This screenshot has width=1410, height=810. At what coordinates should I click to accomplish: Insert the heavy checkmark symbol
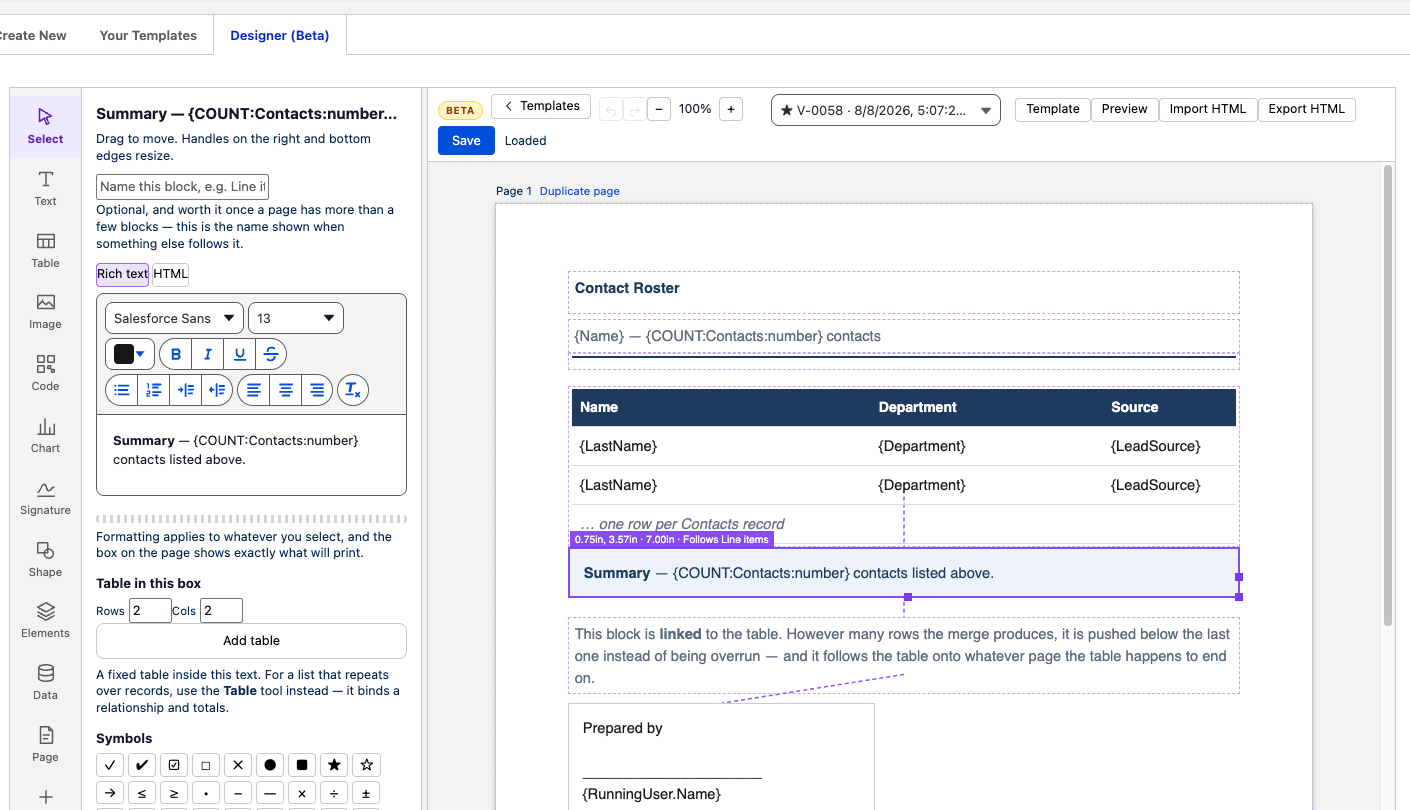pyautogui.click(x=142, y=765)
